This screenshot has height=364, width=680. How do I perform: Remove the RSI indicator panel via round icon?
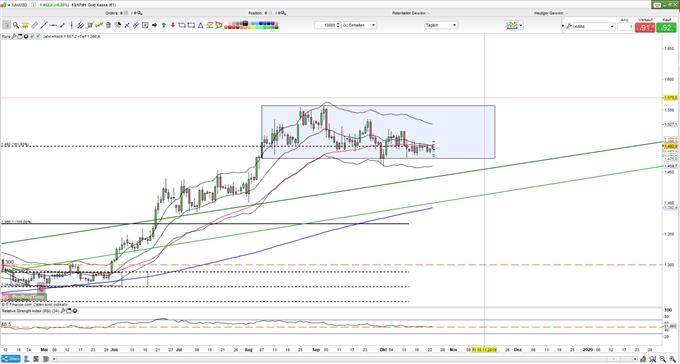pos(75,311)
